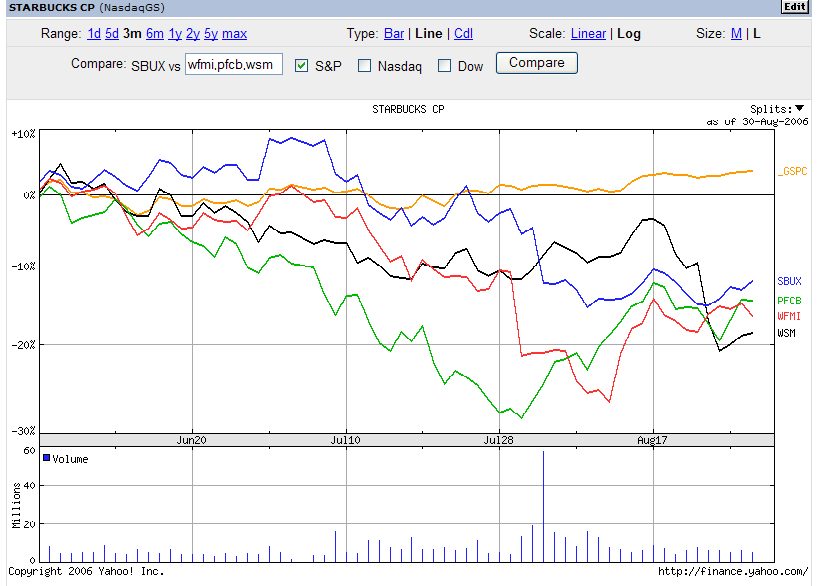Viewport: 817px width, 586px height.
Task: Click the finance.yahoo.com URL text
Action: 733,571
